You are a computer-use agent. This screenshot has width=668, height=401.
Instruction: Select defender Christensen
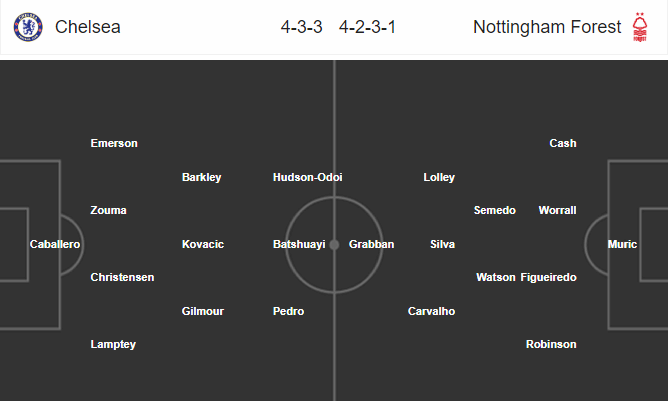[x=122, y=277]
